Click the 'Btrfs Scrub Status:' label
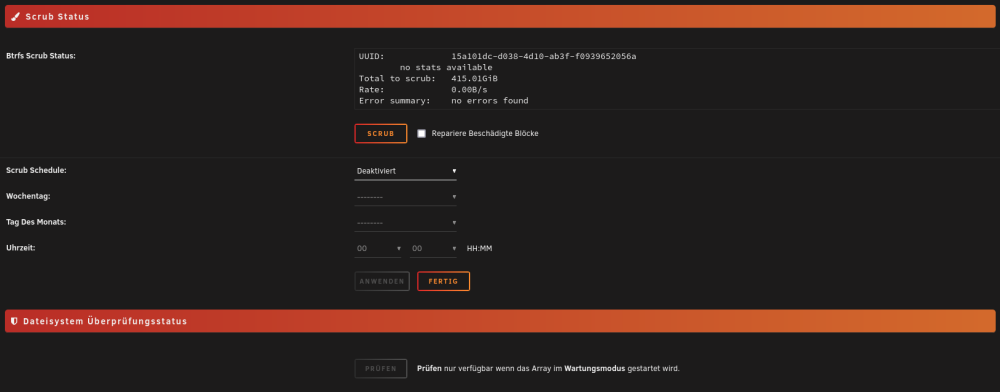The image size is (1000, 392). tap(41, 56)
